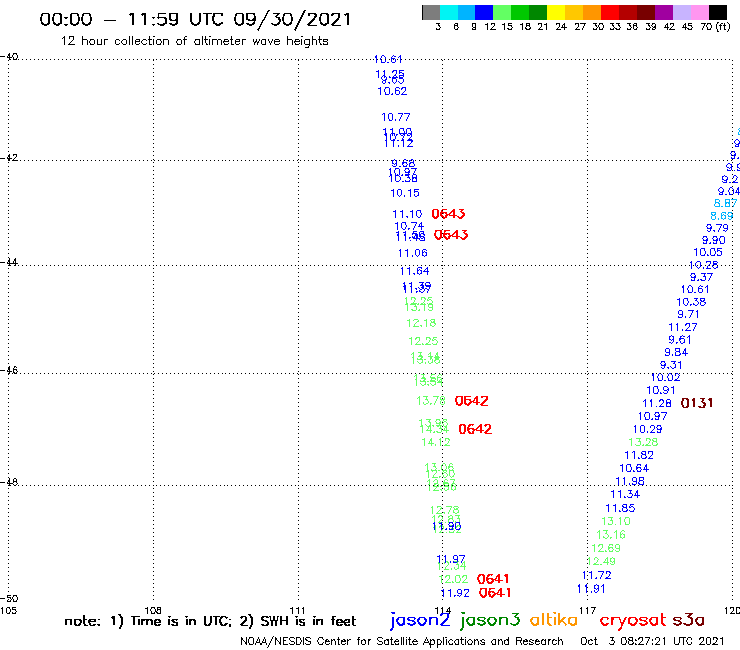This screenshot has height=650, width=740.
Task: Click the 11.82 wave height reading
Action: (x=639, y=455)
